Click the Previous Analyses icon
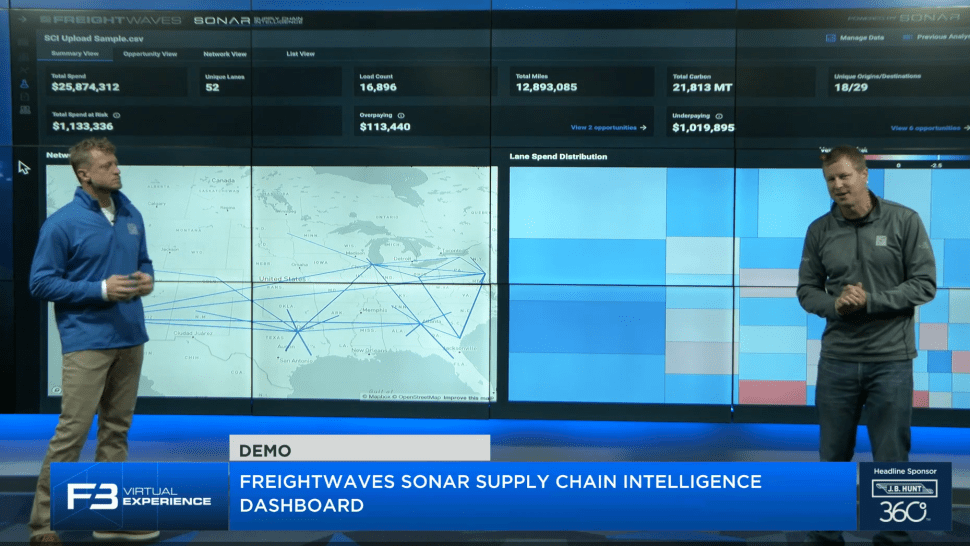This screenshot has height=546, width=970. click(x=908, y=37)
